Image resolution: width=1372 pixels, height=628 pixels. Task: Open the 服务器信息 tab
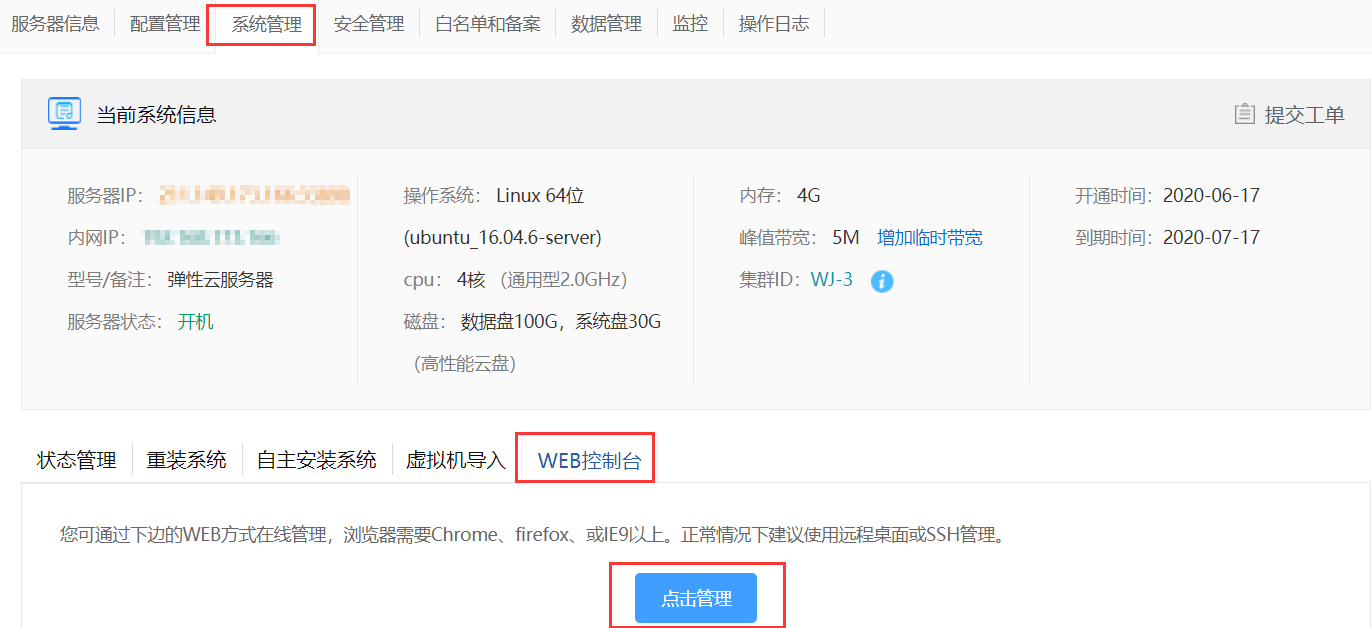[55, 24]
